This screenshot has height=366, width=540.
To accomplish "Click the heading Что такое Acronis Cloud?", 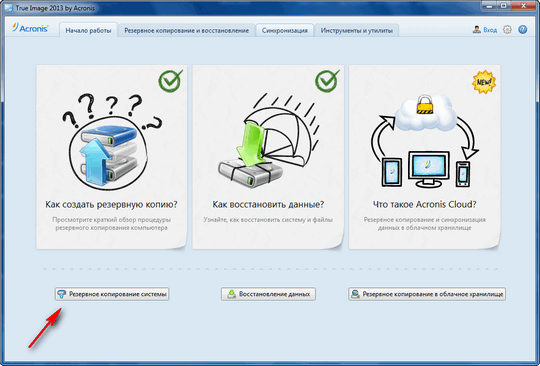I will tap(425, 205).
